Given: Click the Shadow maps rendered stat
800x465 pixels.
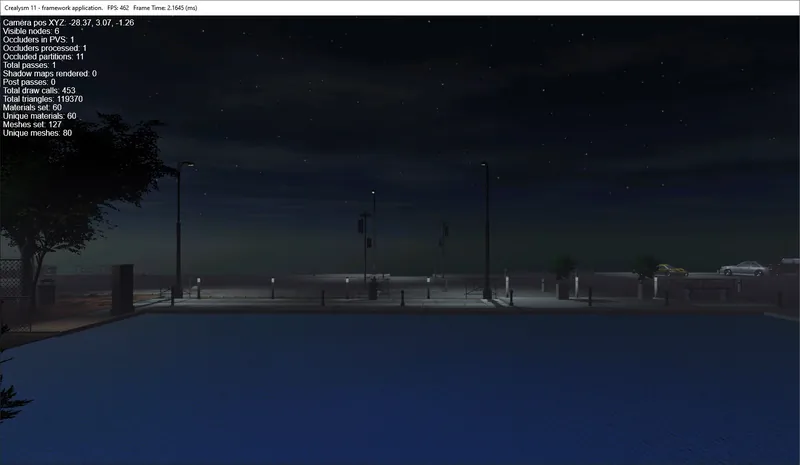Looking at the screenshot, I should (x=49, y=74).
